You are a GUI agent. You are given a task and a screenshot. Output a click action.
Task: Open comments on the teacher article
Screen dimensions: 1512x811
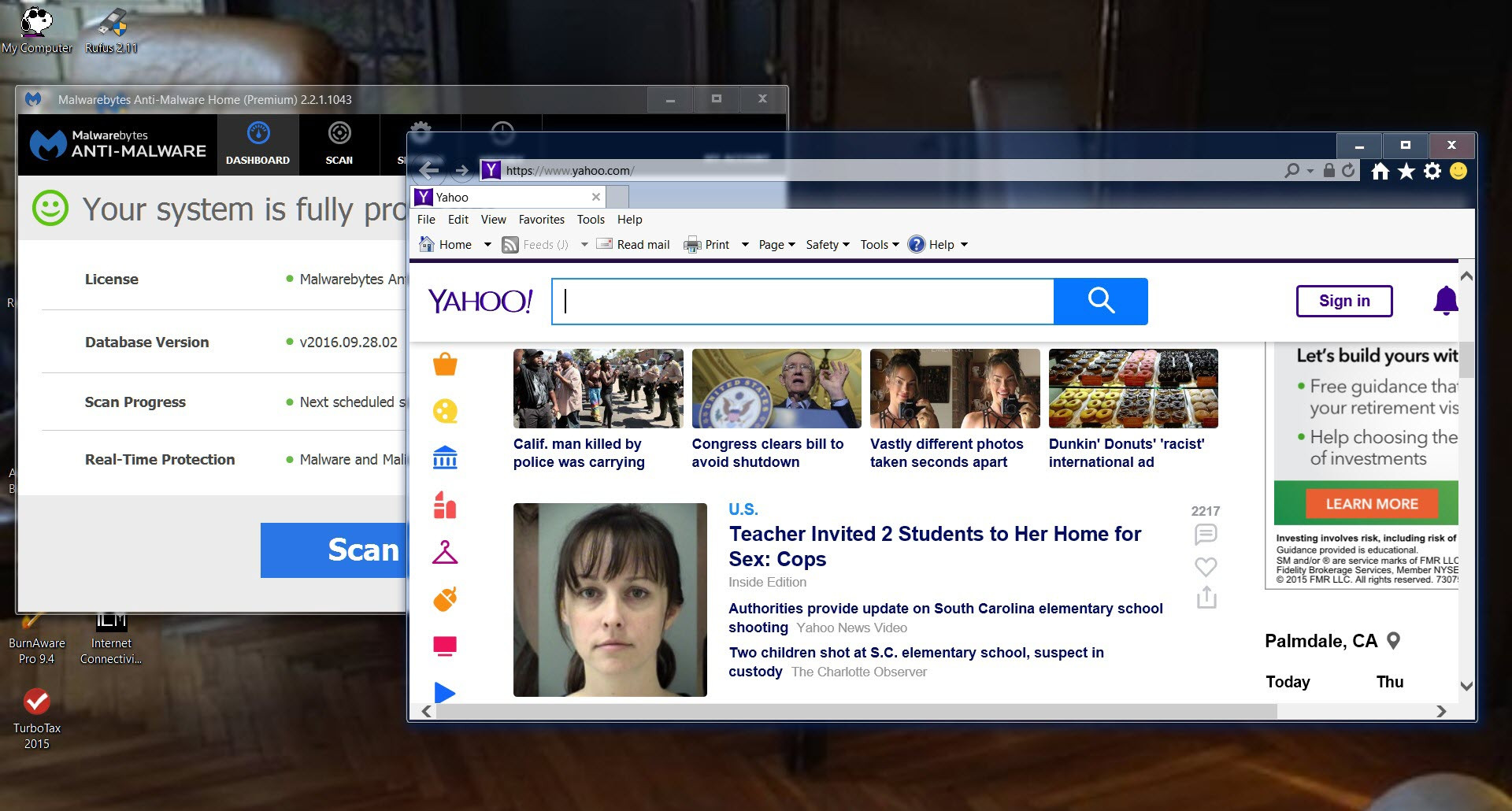[1206, 535]
